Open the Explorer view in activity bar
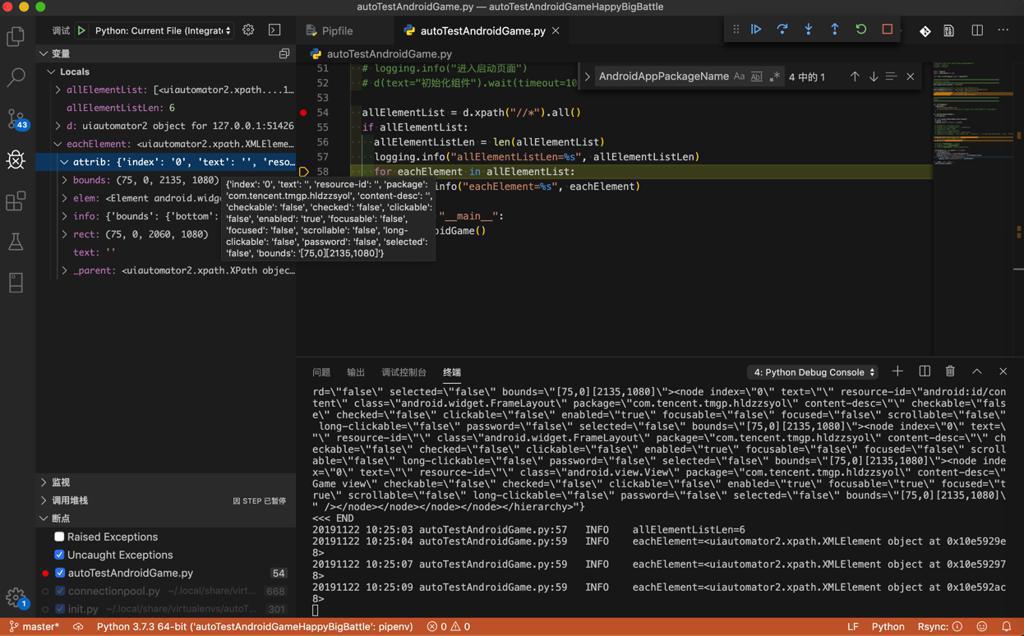The image size is (1024, 636). (16, 37)
